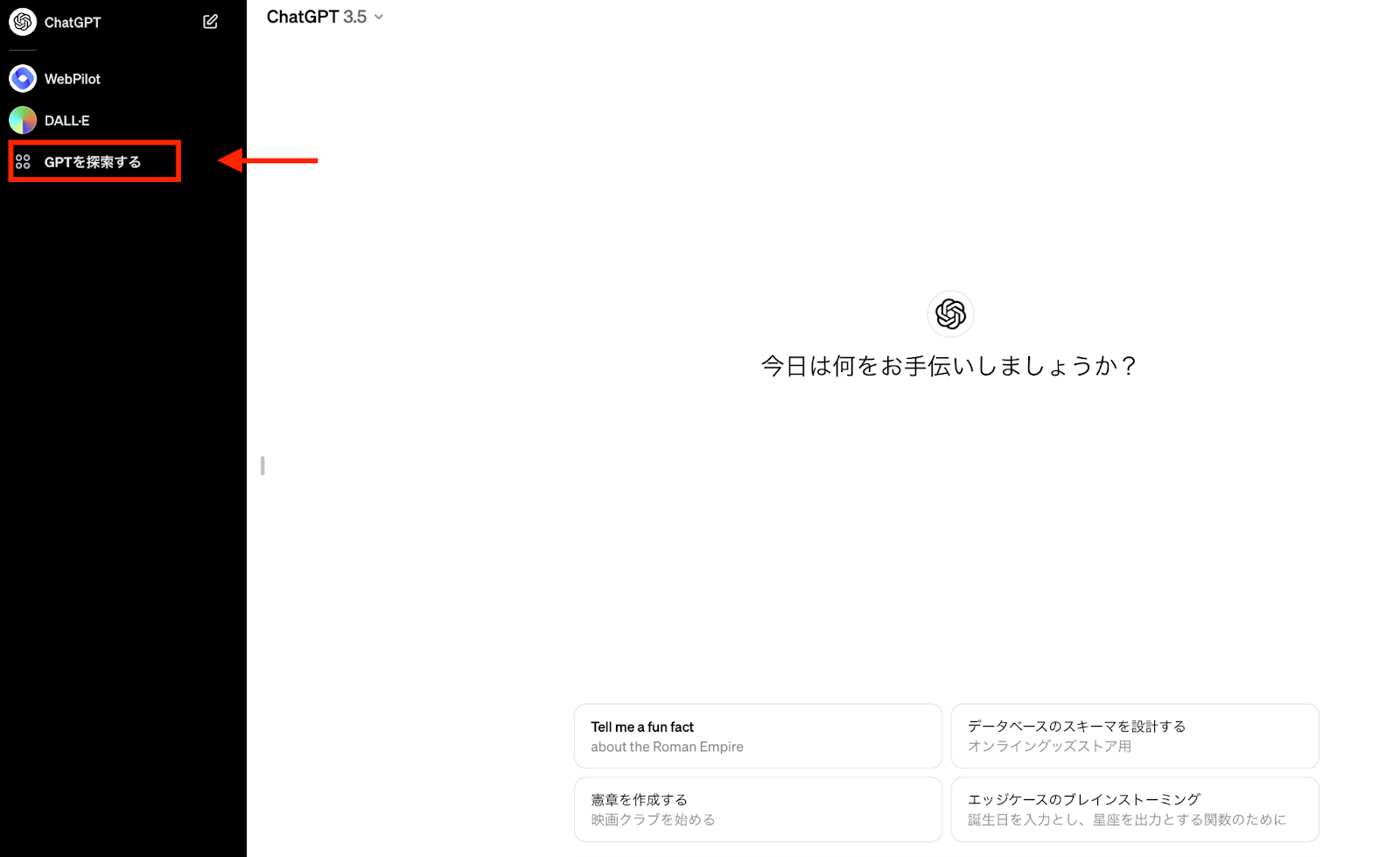Click the sidebar collapse handle
Screen dimensions: 1400x857
(262, 466)
